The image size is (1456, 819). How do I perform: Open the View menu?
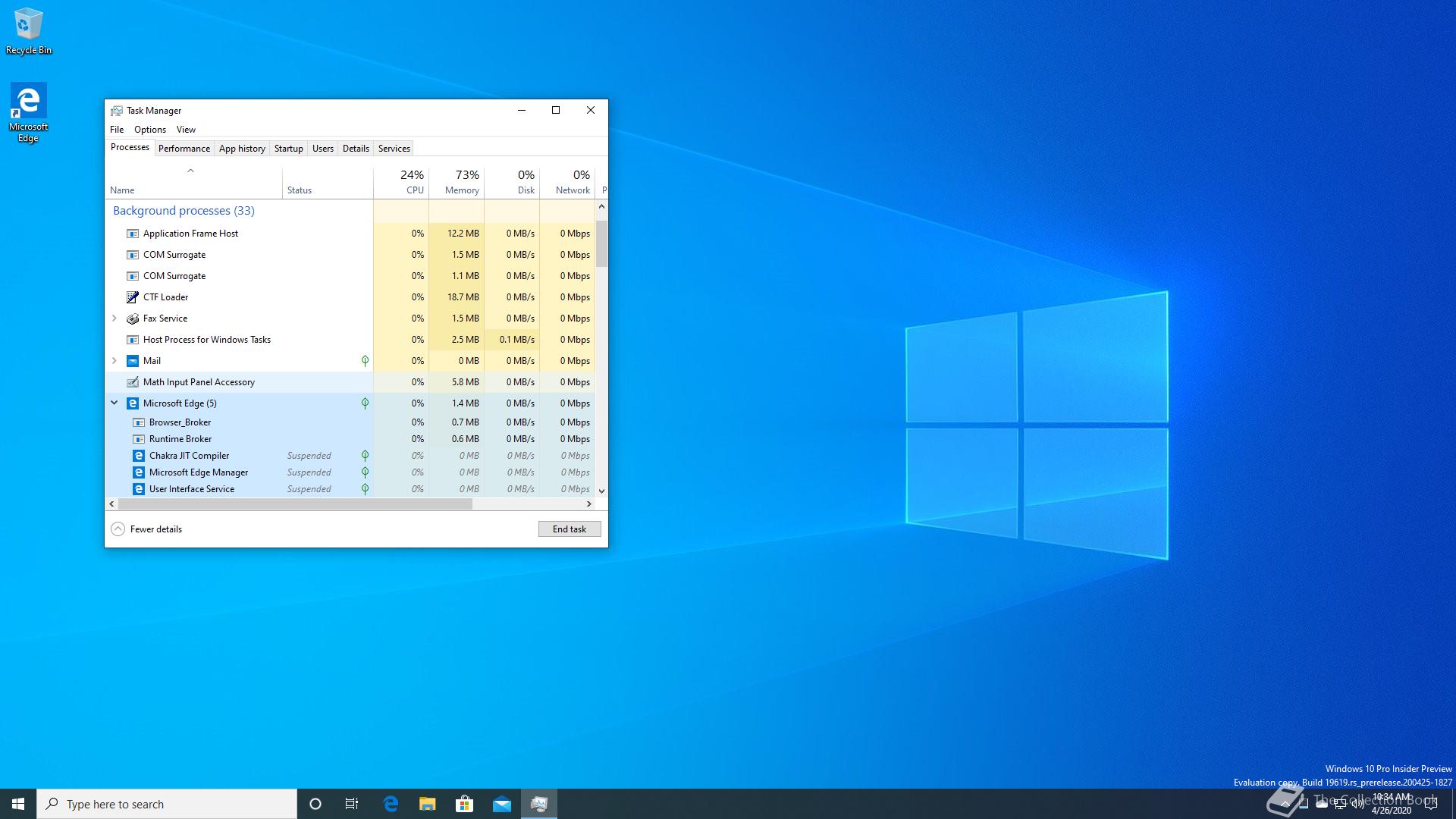[x=186, y=130]
